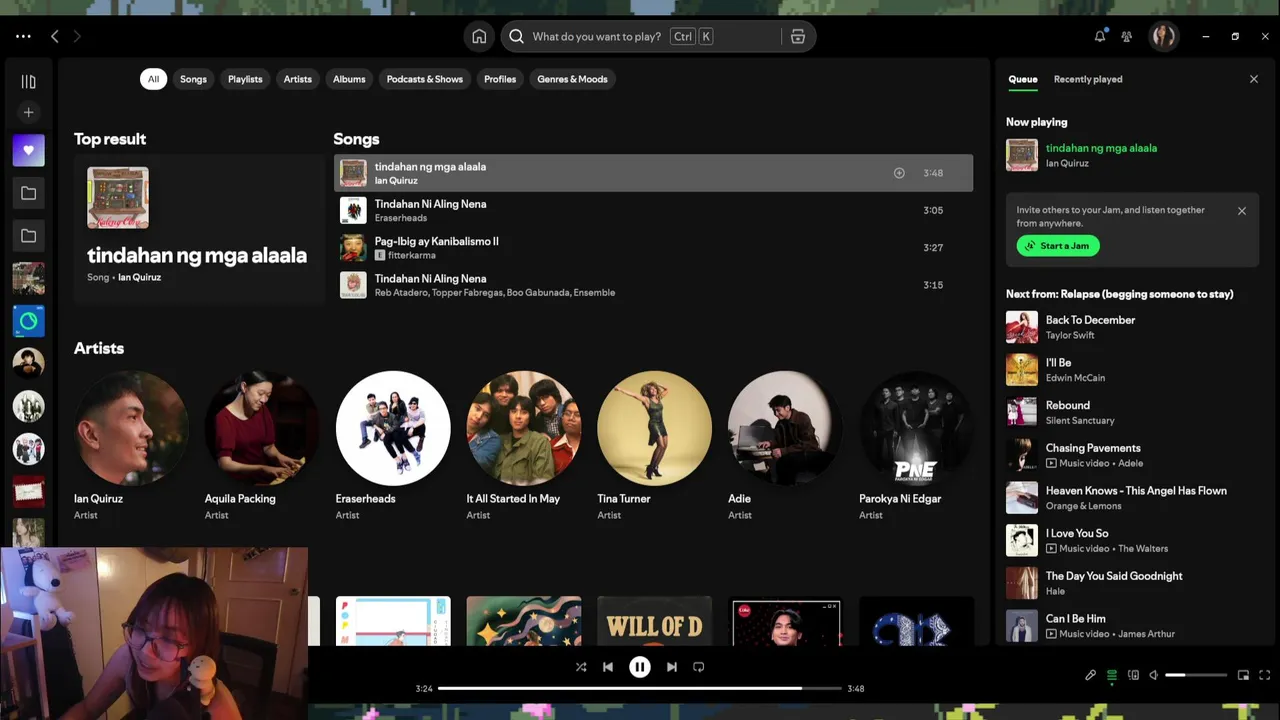Pause the current song
The height and width of the screenshot is (720, 1280).
(640, 667)
